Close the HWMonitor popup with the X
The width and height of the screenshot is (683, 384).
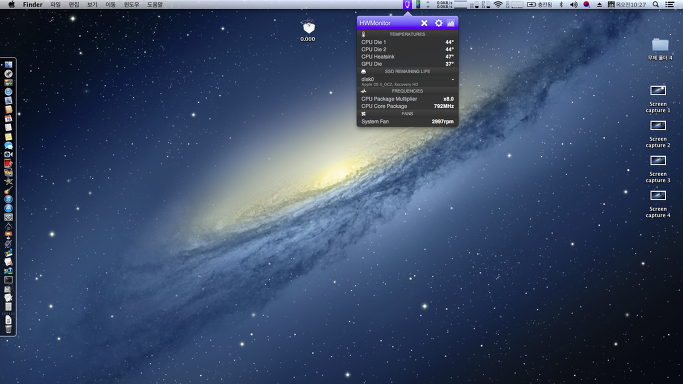coord(424,23)
